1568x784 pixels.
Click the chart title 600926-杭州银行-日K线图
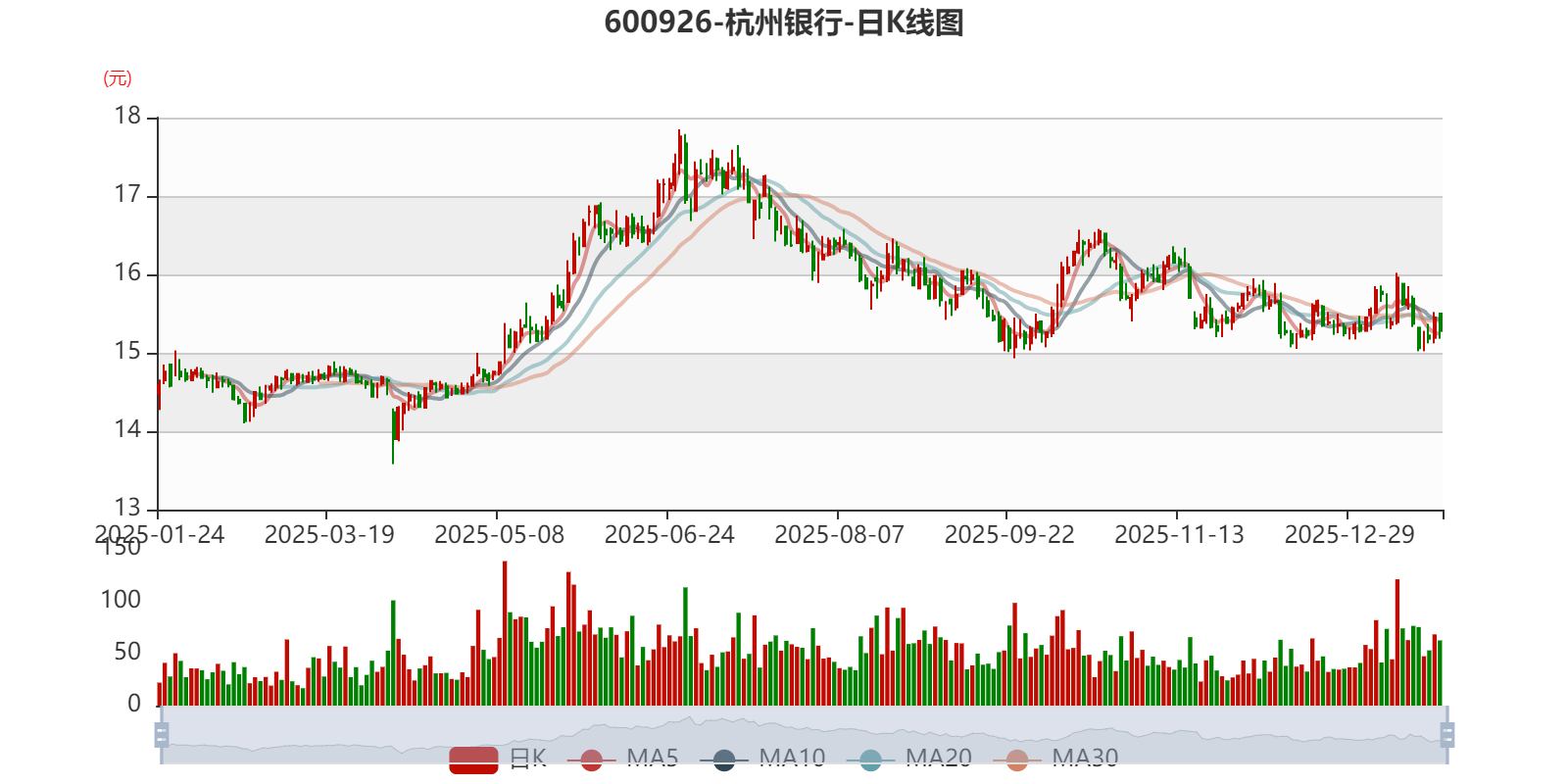click(784, 23)
